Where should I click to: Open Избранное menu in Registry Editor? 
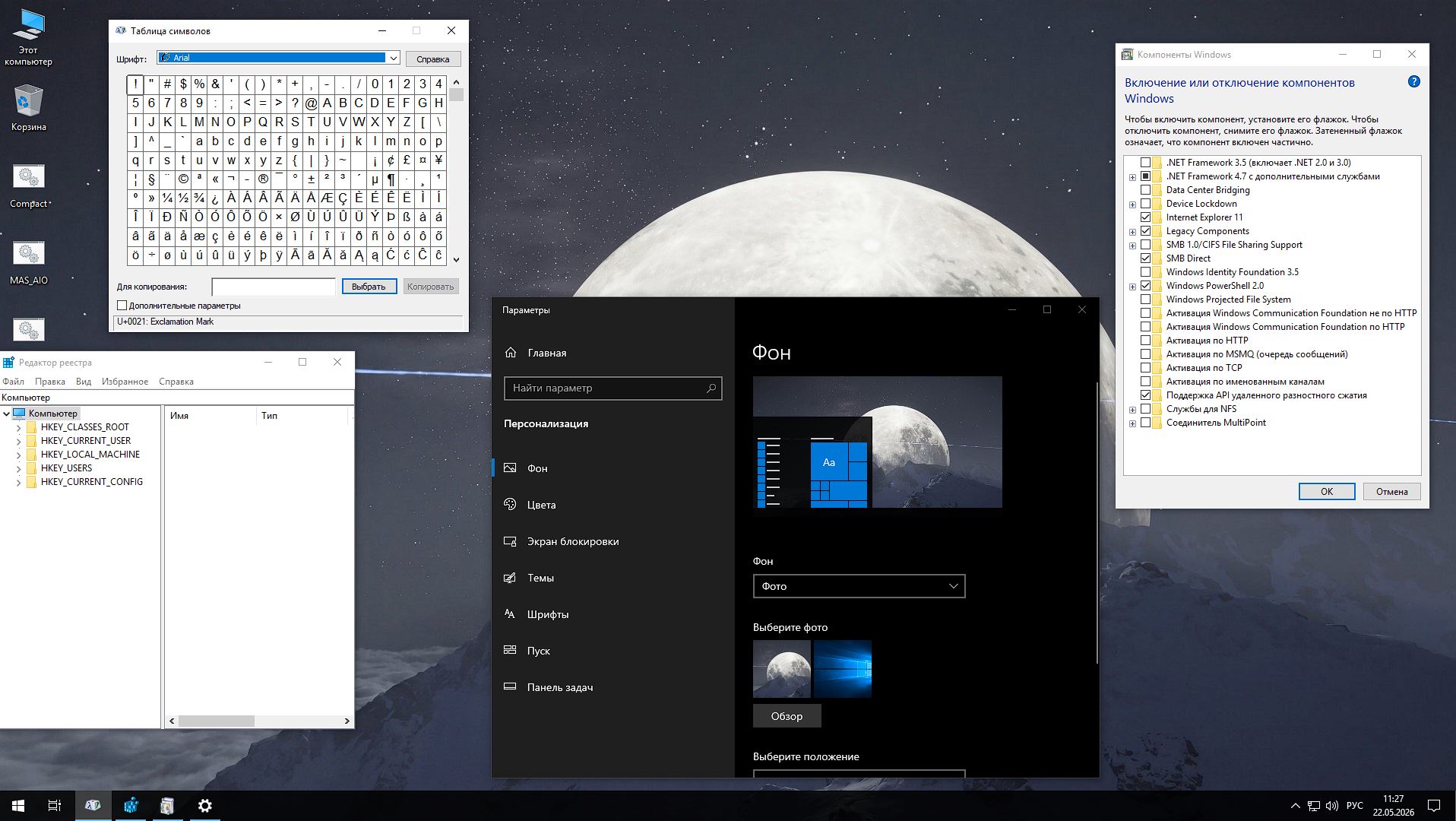click(x=125, y=382)
